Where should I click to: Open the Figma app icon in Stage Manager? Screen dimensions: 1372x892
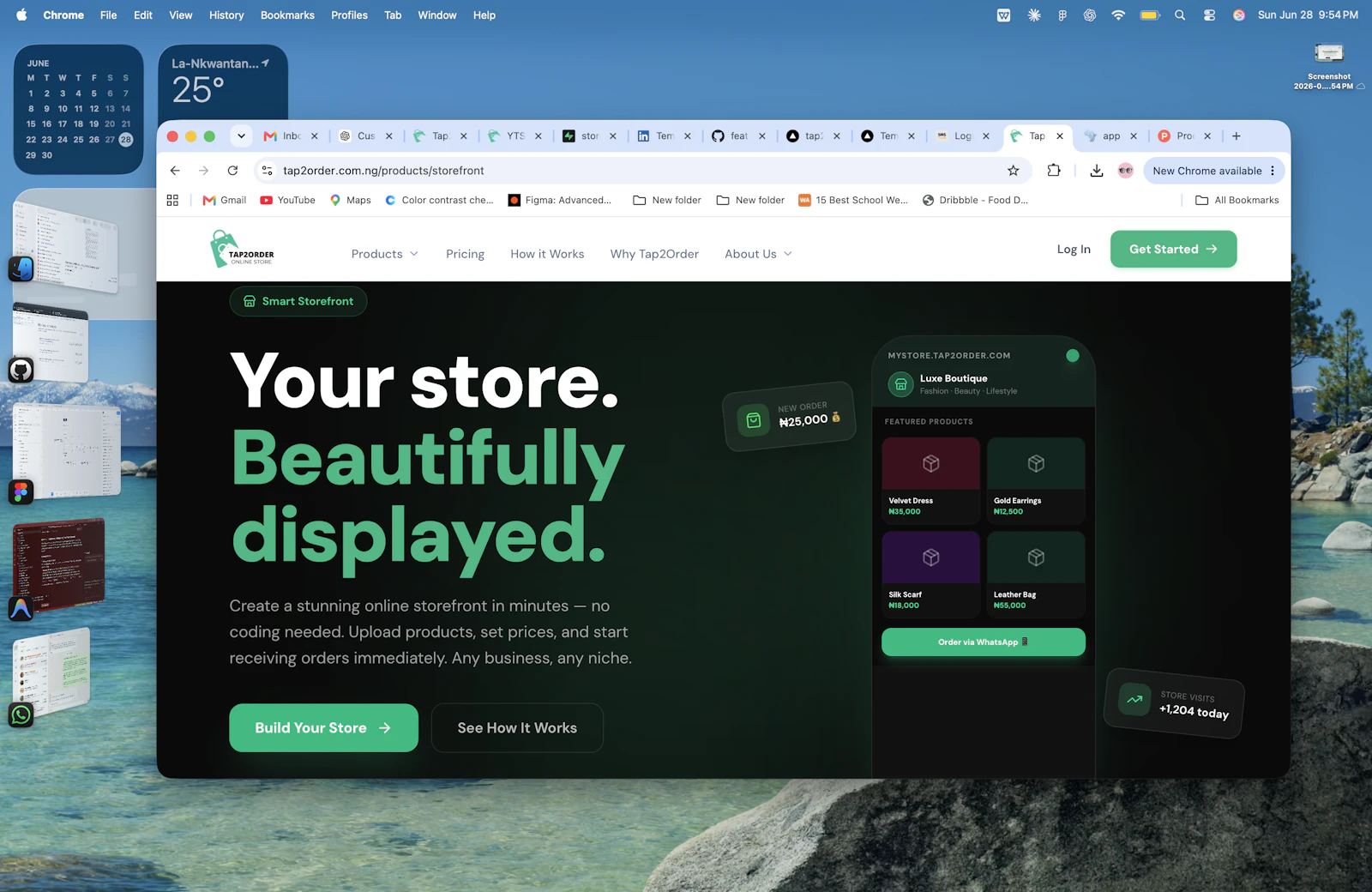click(x=21, y=491)
